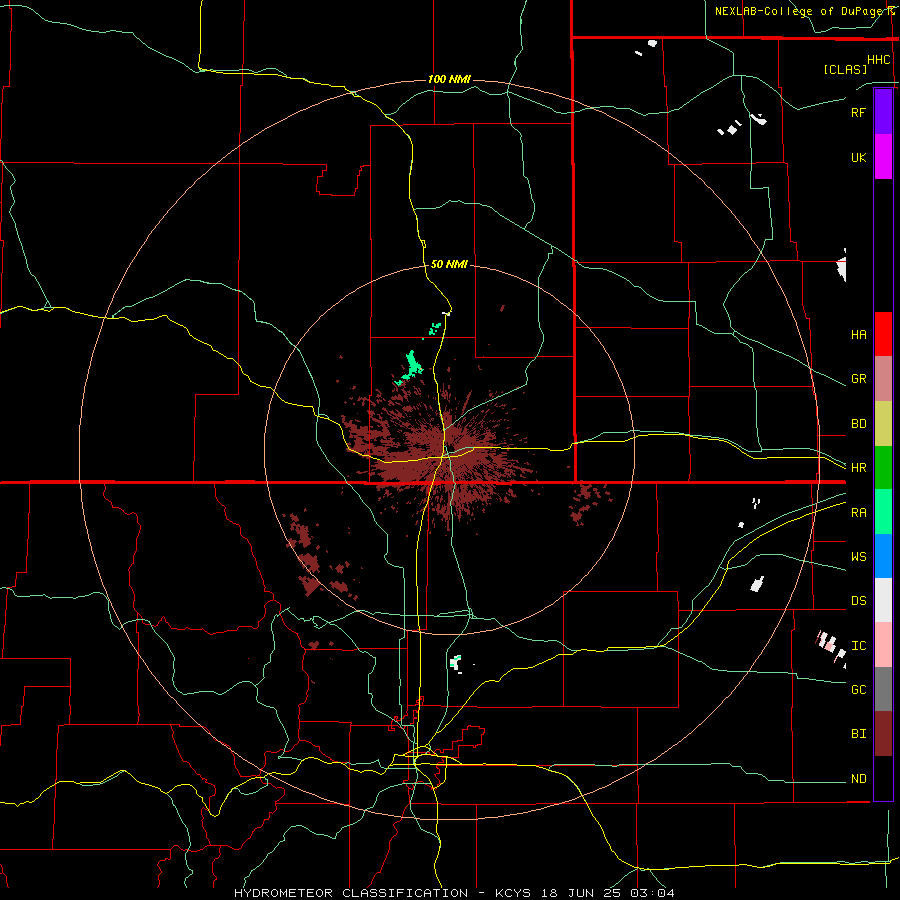Click the BI legend label

(x=858, y=734)
